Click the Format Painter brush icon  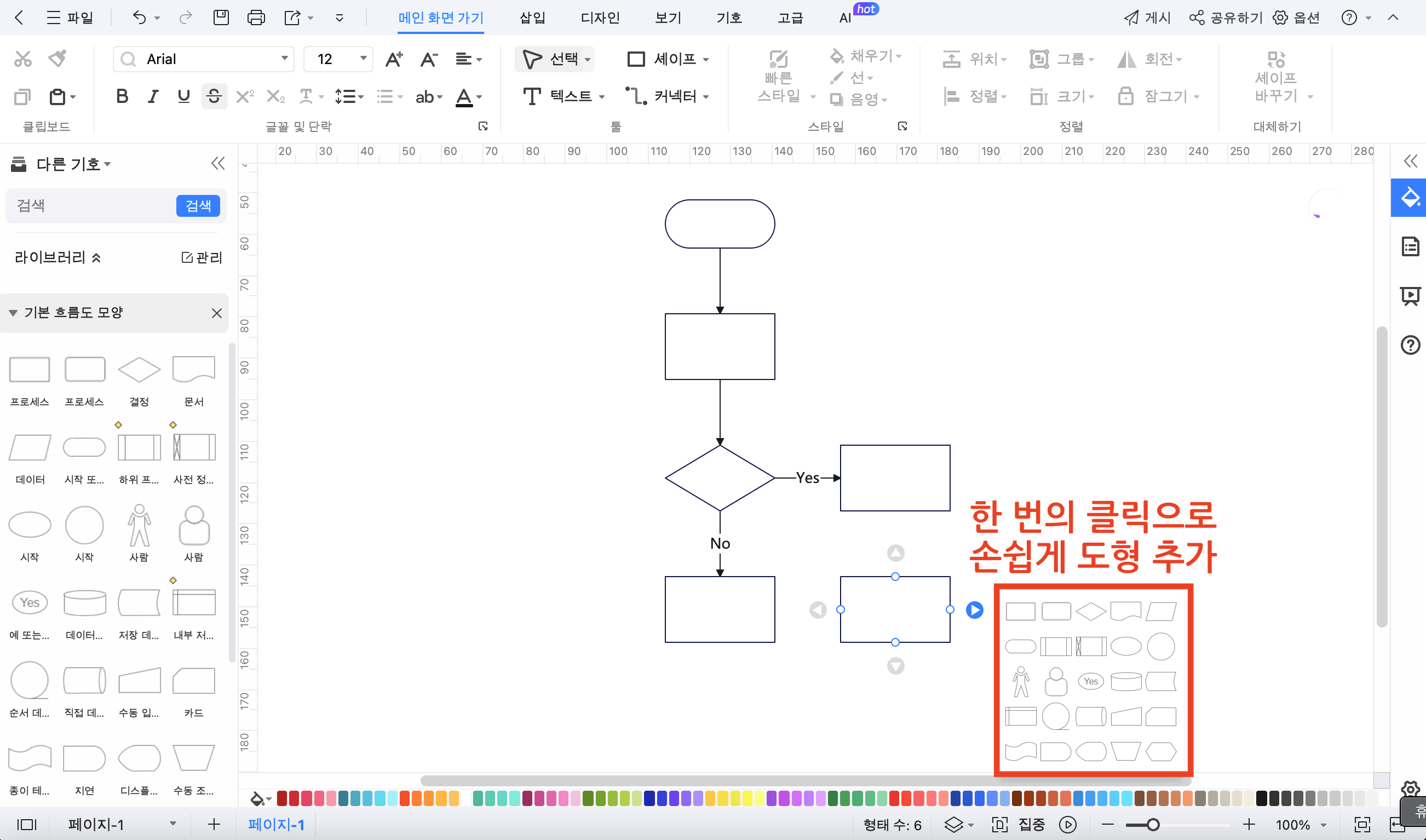(x=57, y=58)
